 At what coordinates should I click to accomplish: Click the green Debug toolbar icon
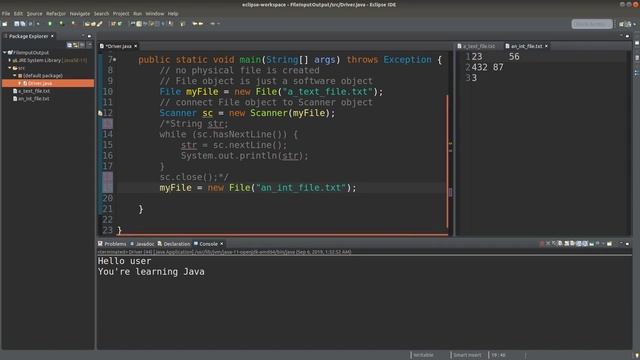(x=50, y=24)
